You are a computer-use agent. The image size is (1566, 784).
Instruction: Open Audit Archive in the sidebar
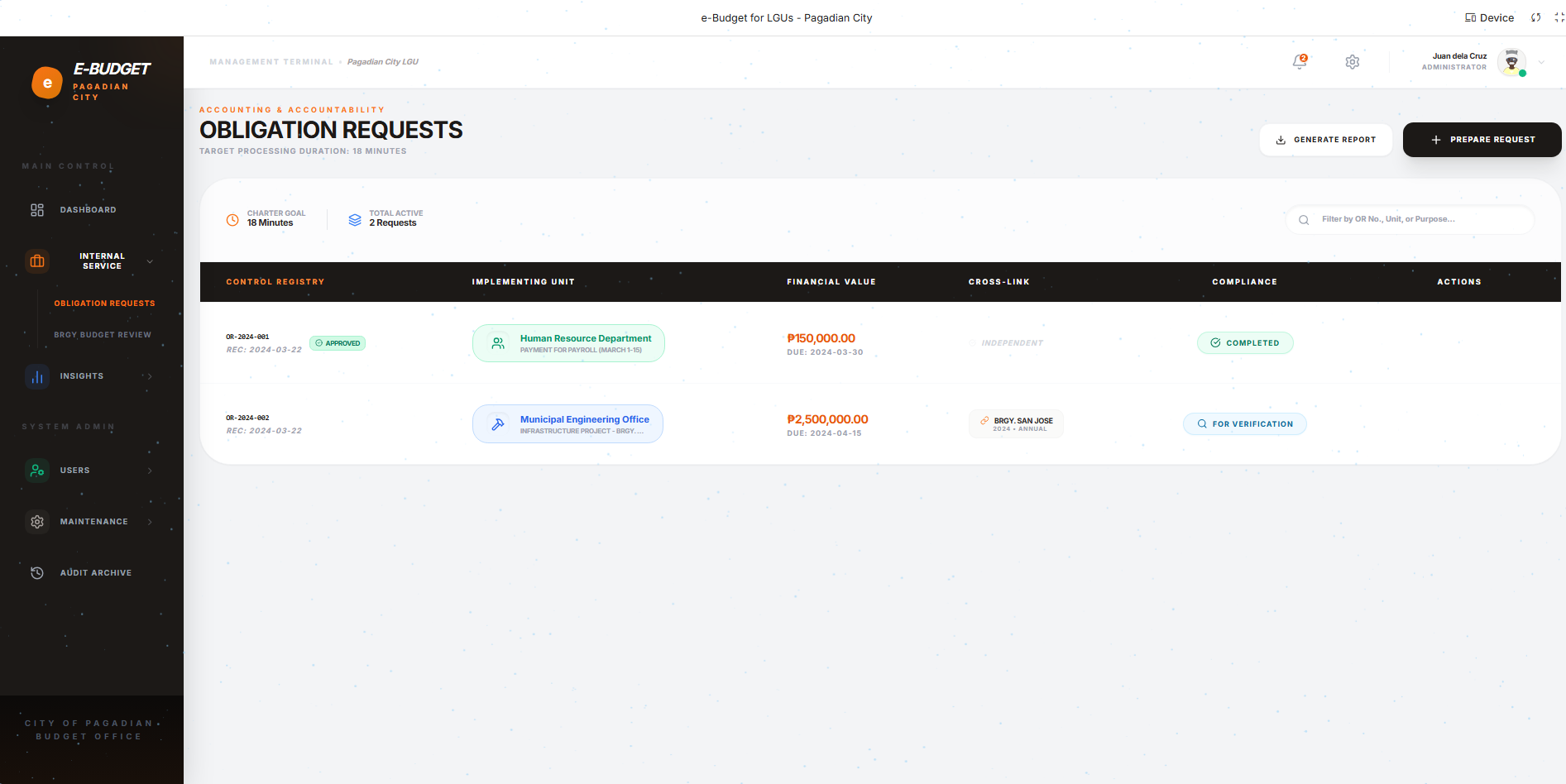pyautogui.click(x=95, y=573)
